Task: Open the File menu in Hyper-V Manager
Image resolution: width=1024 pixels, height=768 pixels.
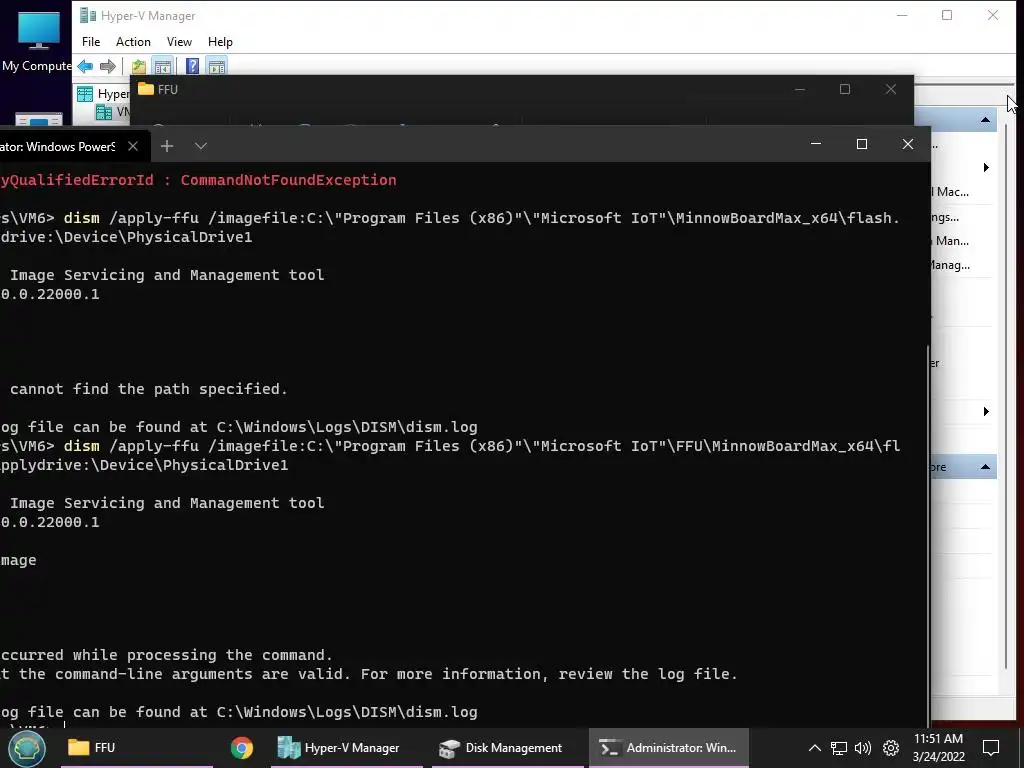Action: (x=91, y=42)
